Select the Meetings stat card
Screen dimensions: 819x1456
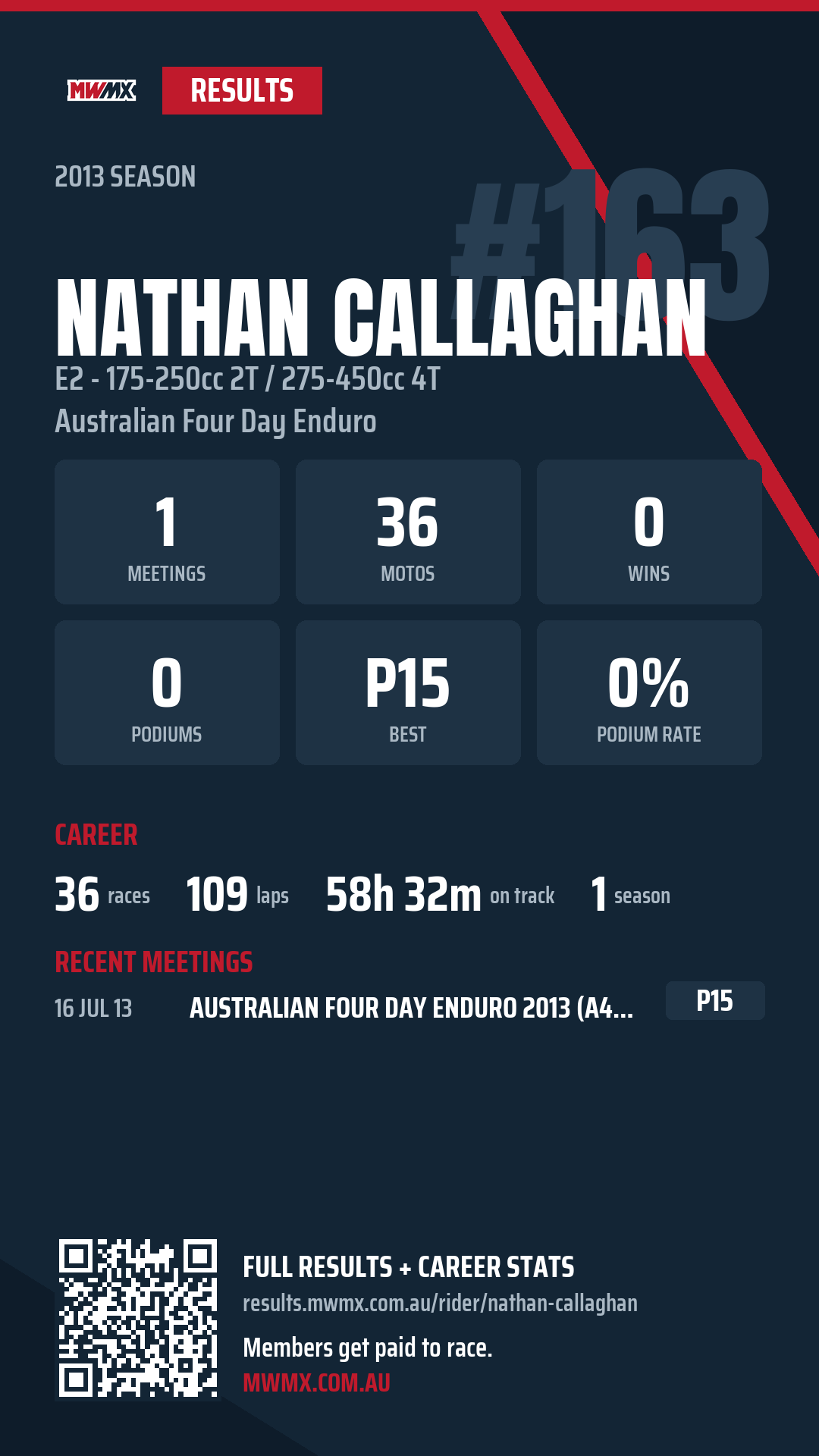[167, 532]
